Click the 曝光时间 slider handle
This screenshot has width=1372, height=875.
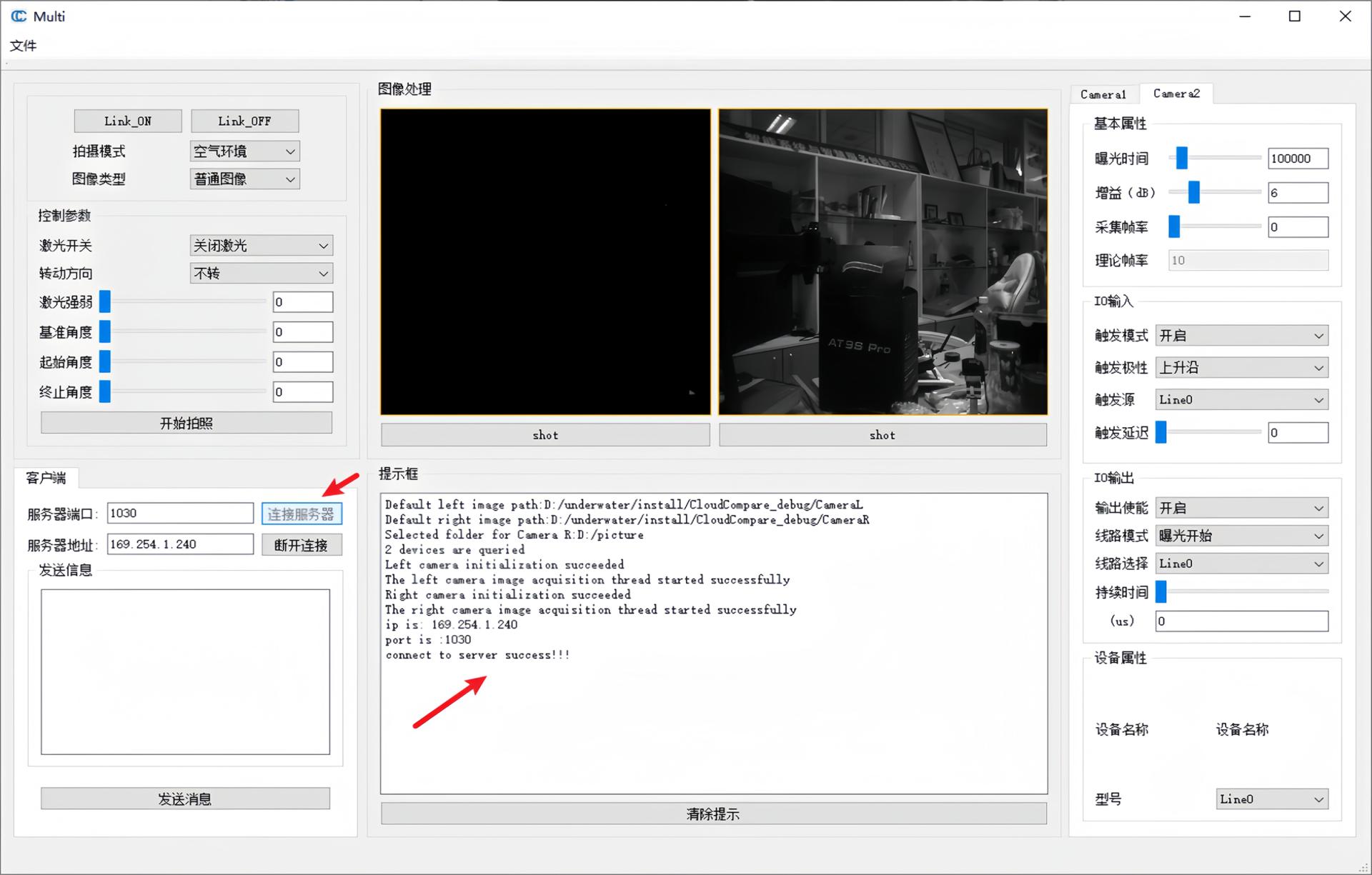point(1181,158)
